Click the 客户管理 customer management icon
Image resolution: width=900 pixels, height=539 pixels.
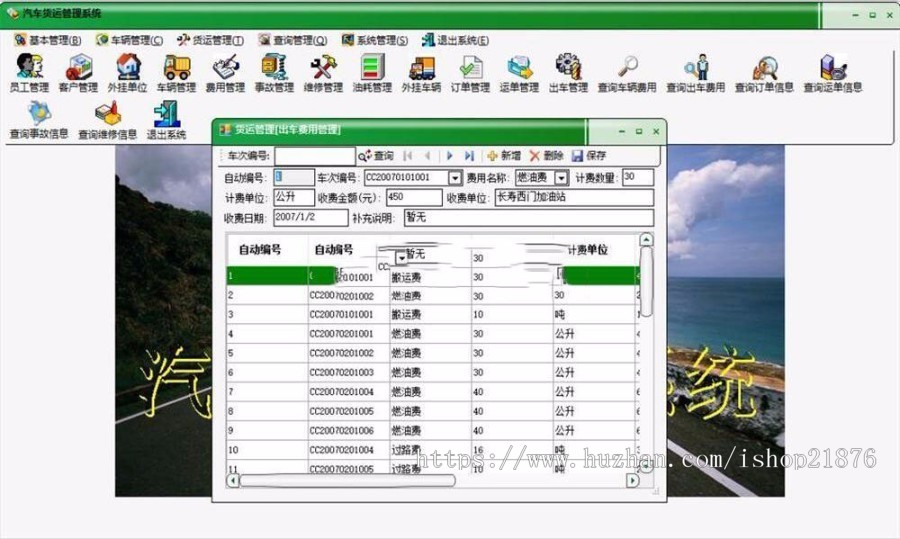[x=78, y=67]
